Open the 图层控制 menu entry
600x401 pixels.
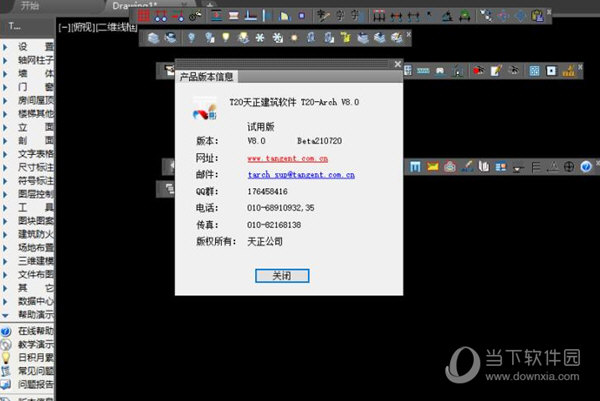point(35,194)
